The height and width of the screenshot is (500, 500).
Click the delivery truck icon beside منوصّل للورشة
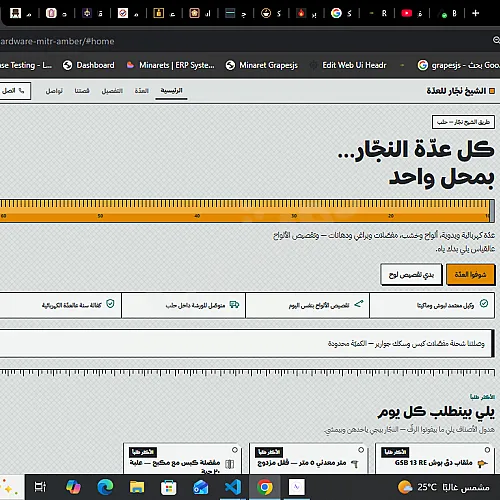click(x=234, y=304)
